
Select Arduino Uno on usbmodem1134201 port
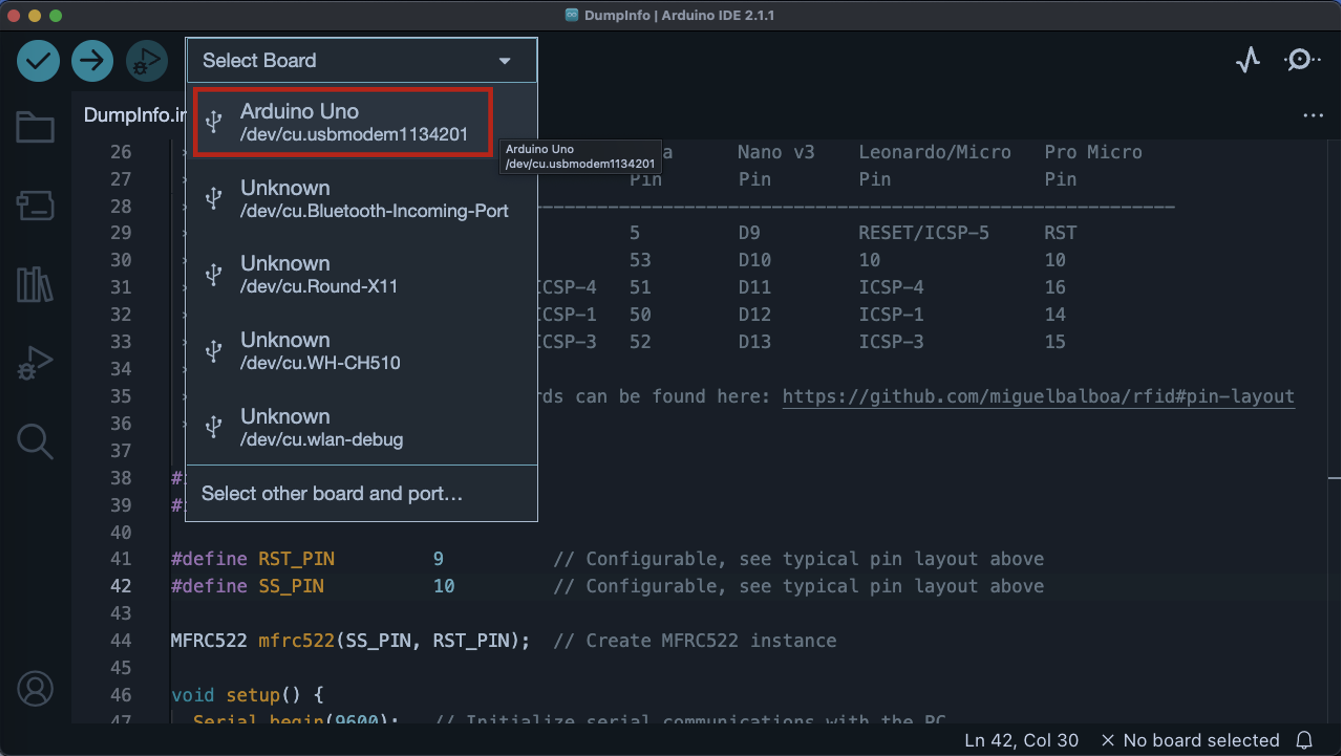point(343,122)
